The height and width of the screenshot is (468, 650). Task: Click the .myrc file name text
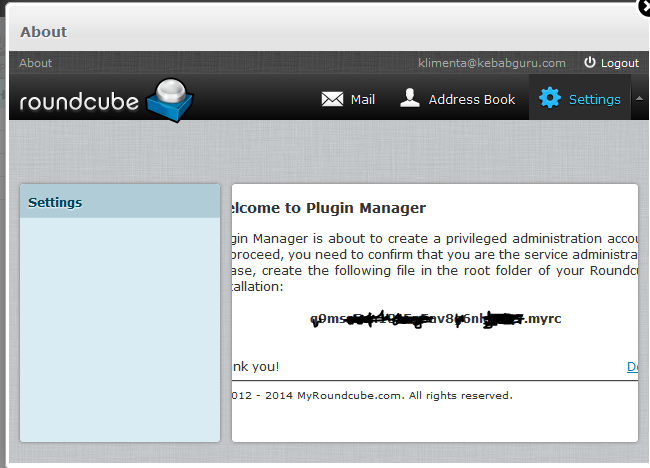click(x=436, y=318)
